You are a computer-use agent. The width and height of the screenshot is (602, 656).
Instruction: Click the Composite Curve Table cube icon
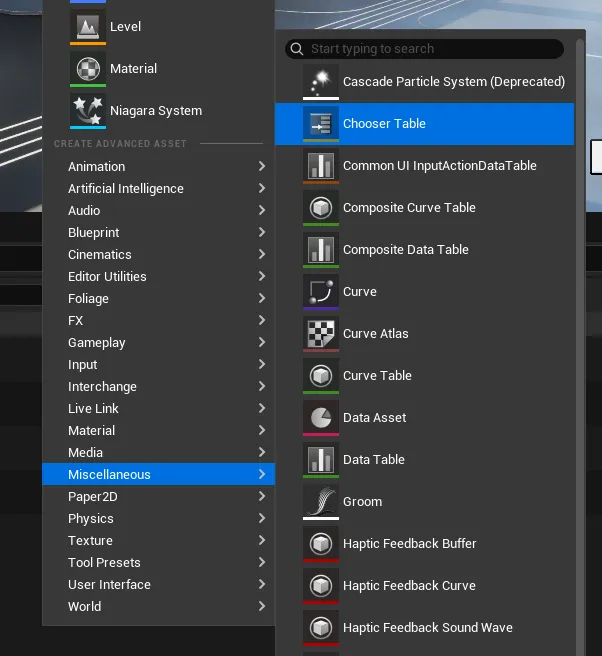321,208
